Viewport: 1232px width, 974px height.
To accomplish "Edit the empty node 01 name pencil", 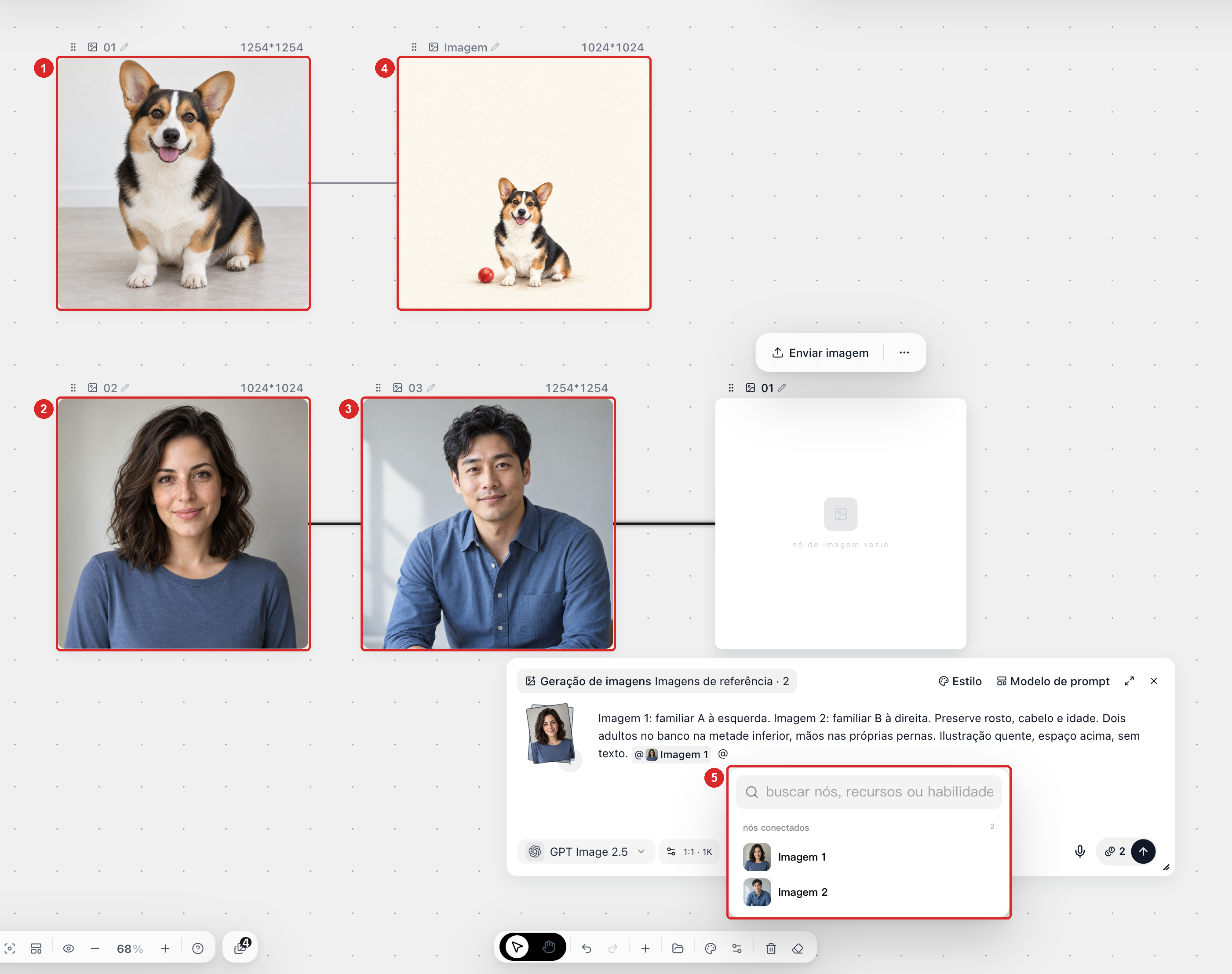I will 782,387.
